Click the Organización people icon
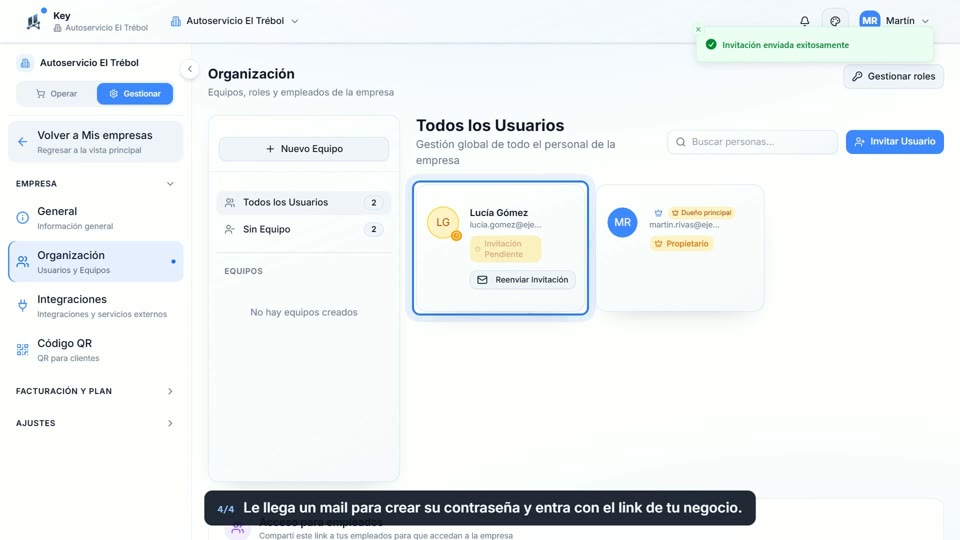This screenshot has width=960, height=540. coord(23,261)
